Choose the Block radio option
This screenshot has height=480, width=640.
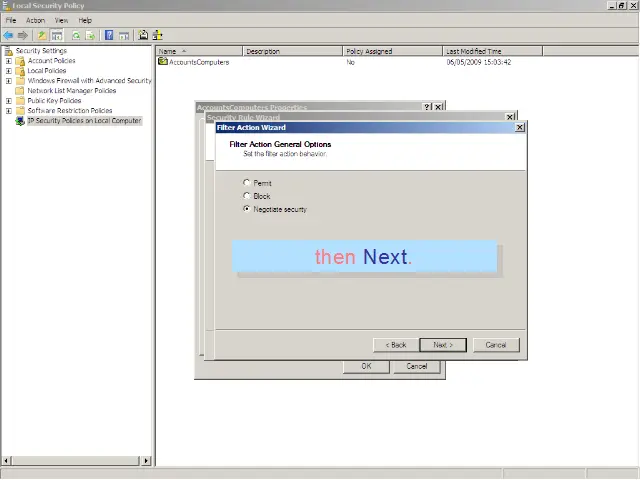247,196
